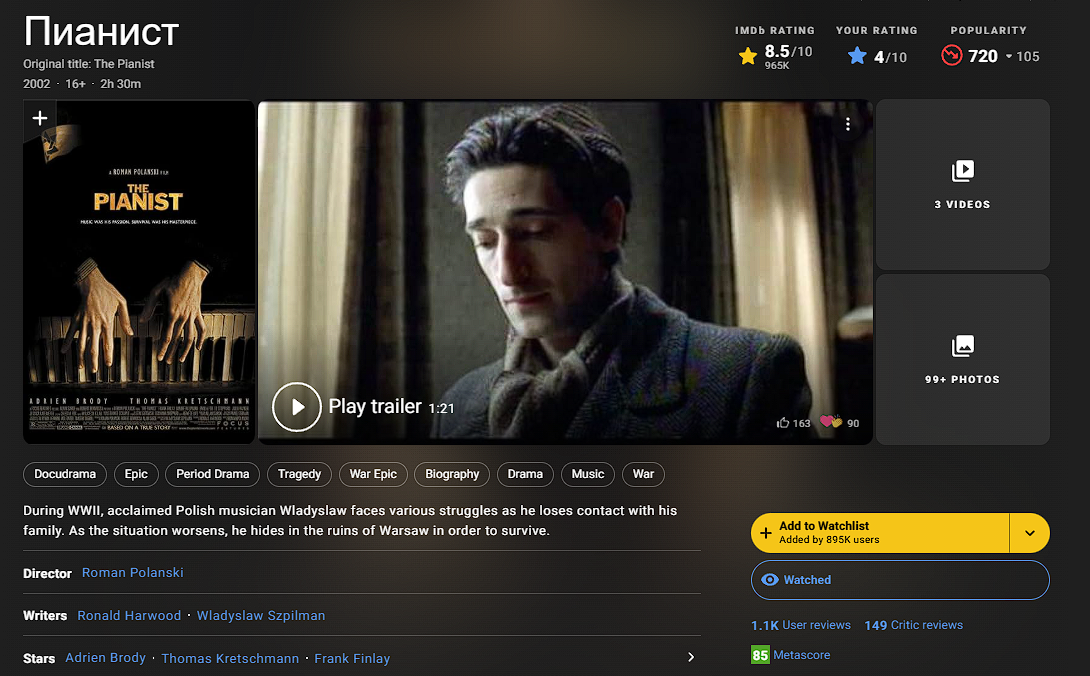Click the Add to Watchlist button
Viewport: 1090px width, 676px height.
point(880,533)
